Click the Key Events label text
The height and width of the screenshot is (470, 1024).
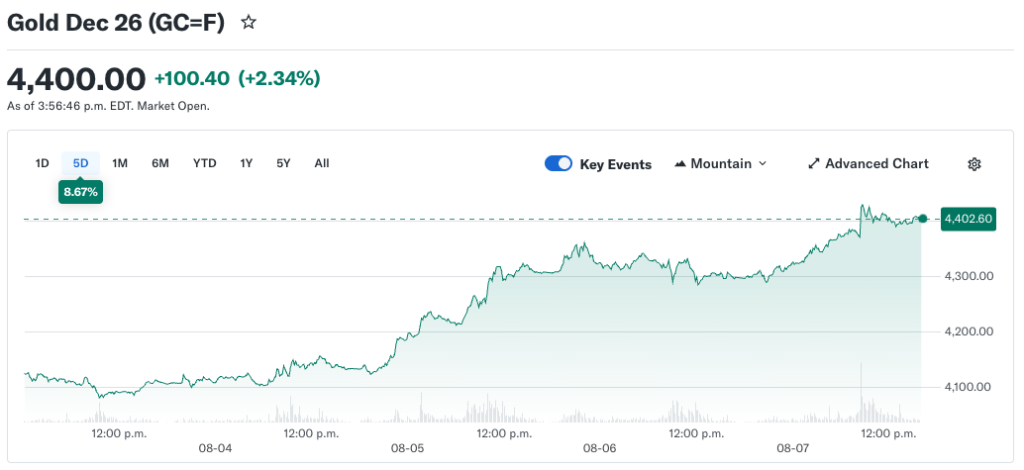coord(616,164)
